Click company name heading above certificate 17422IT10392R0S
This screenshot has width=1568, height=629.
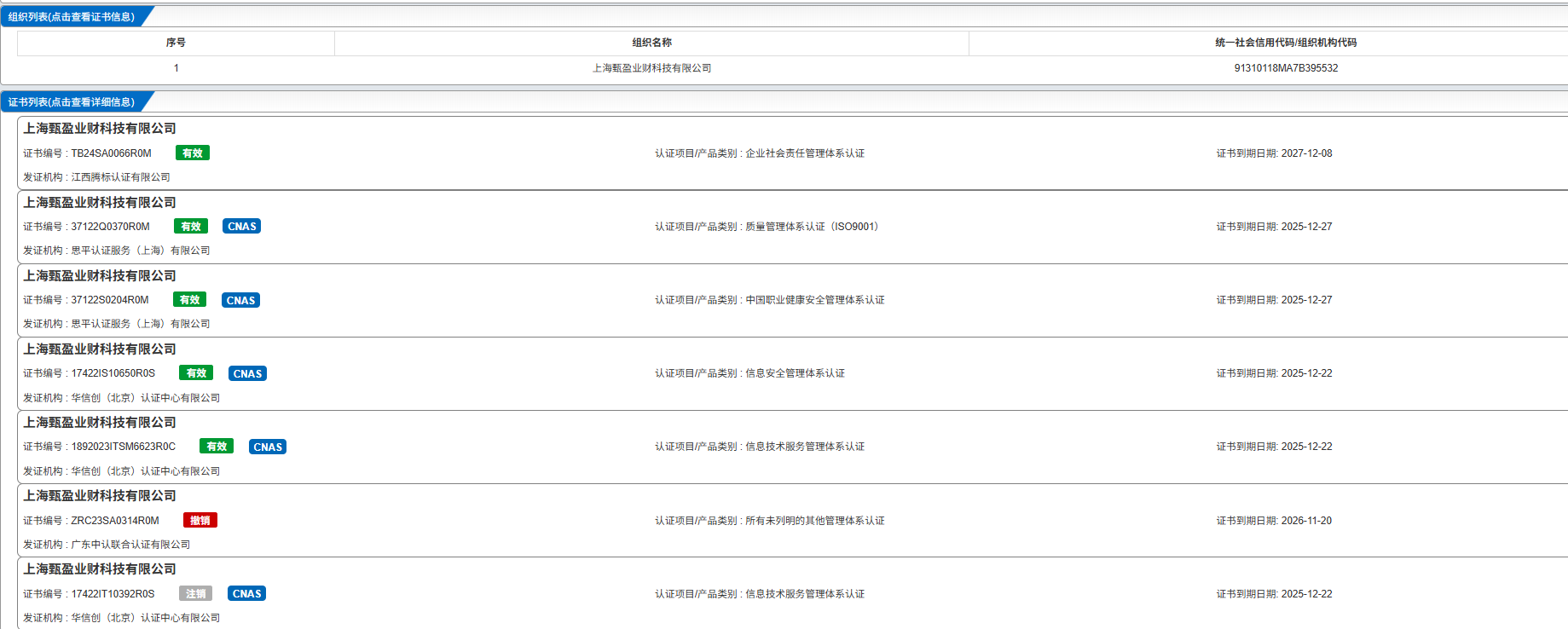100,569
